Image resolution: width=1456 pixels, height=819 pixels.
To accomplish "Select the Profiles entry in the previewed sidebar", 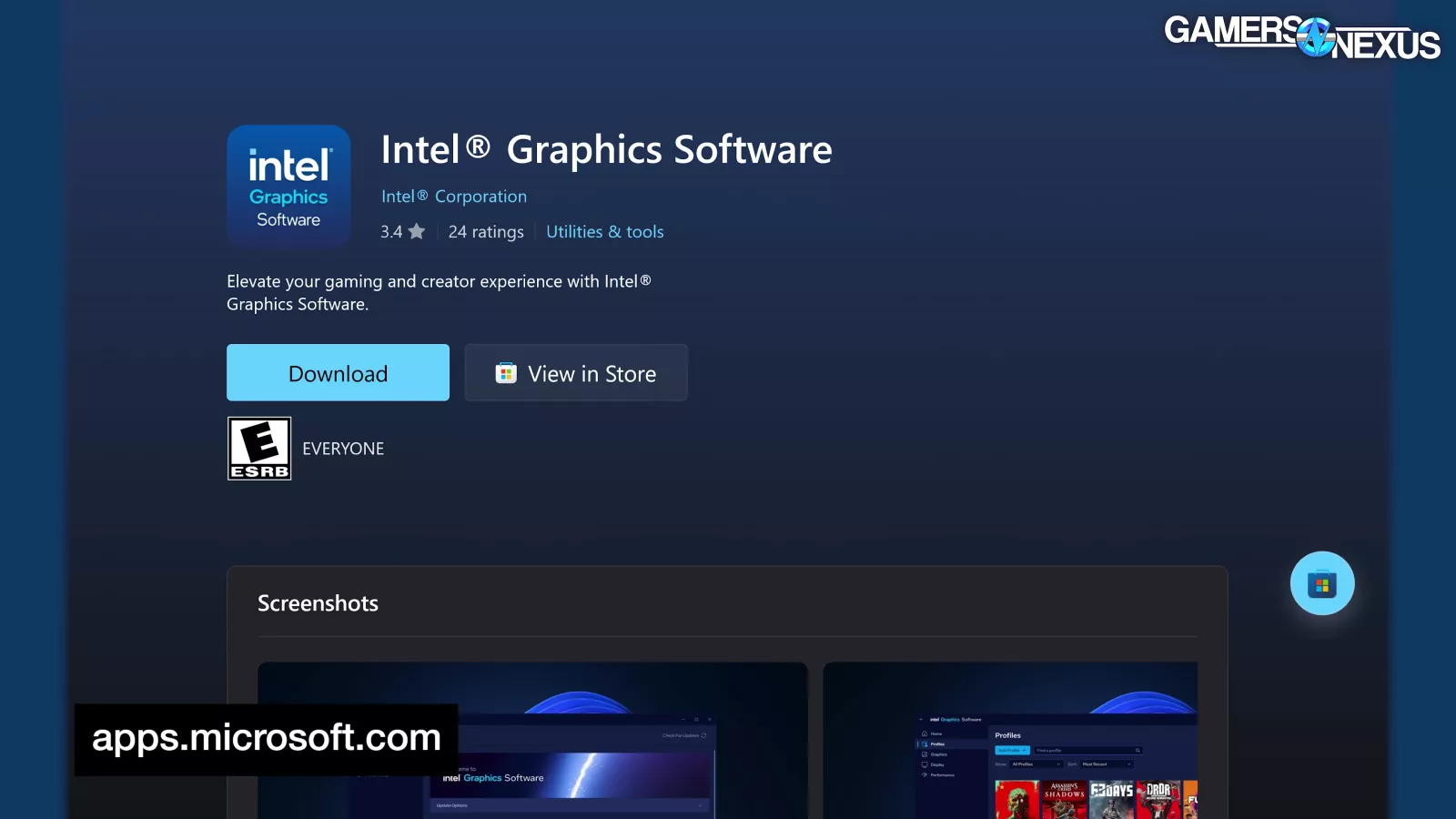I will [x=936, y=744].
